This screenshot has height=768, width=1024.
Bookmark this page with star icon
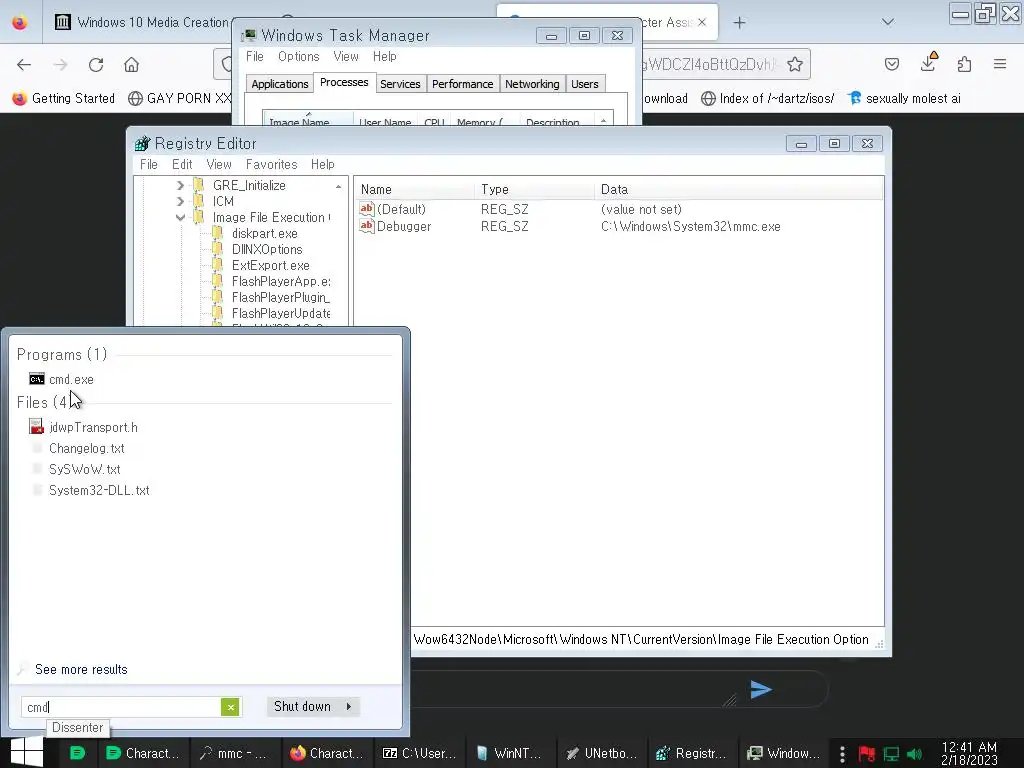coord(795,64)
